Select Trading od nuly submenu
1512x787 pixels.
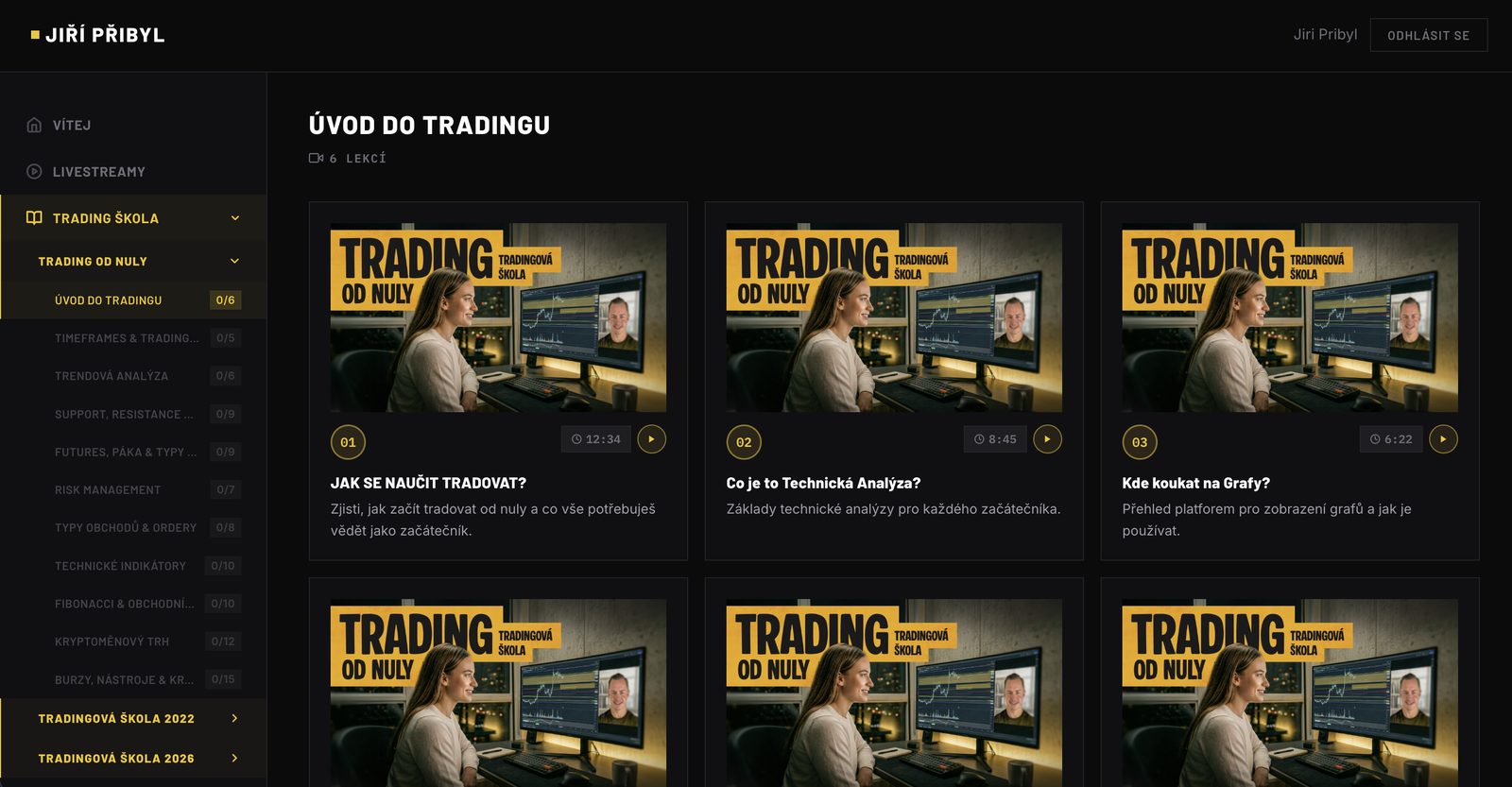(133, 261)
